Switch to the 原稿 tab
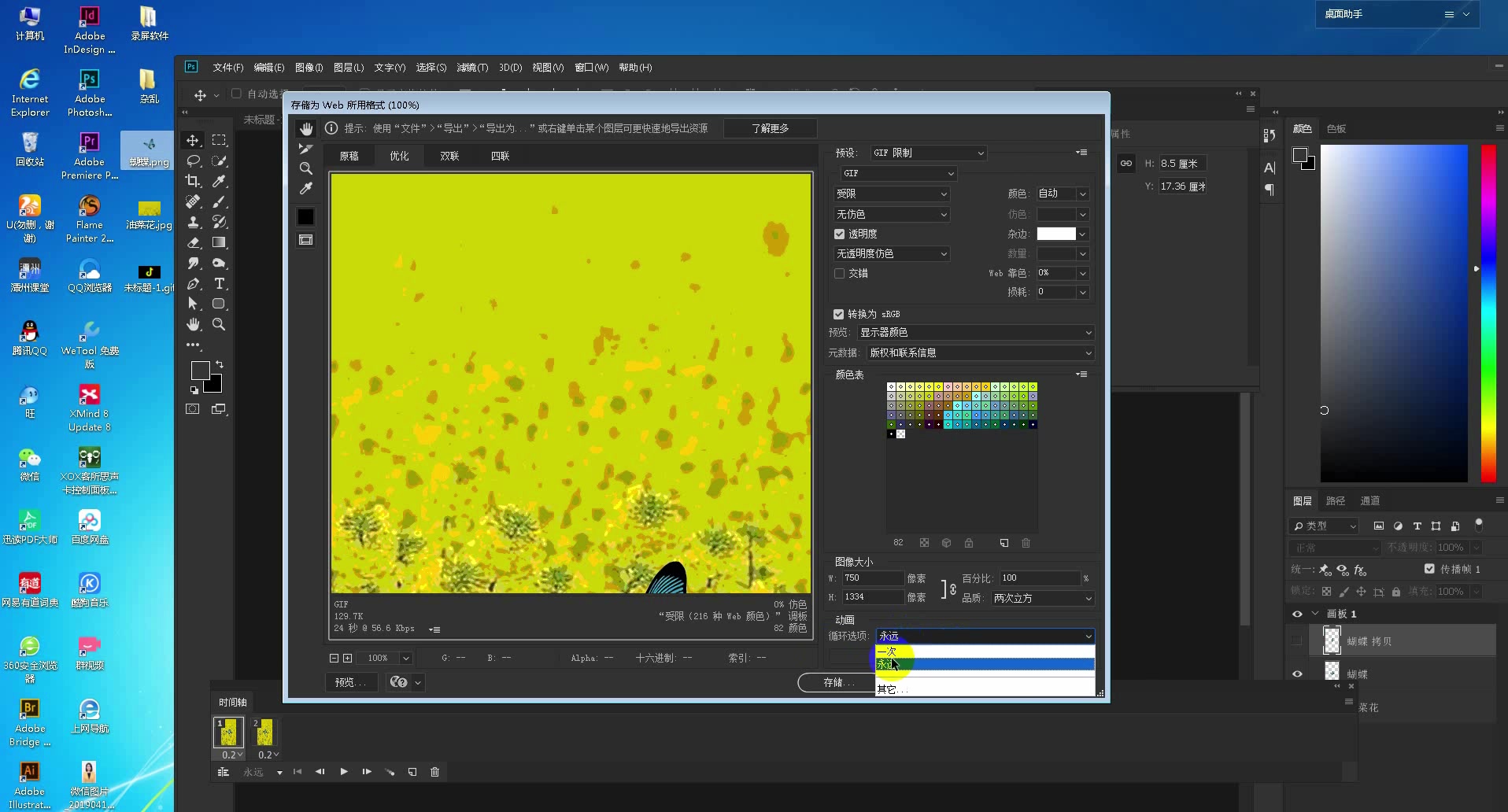The width and height of the screenshot is (1508, 812). click(349, 156)
